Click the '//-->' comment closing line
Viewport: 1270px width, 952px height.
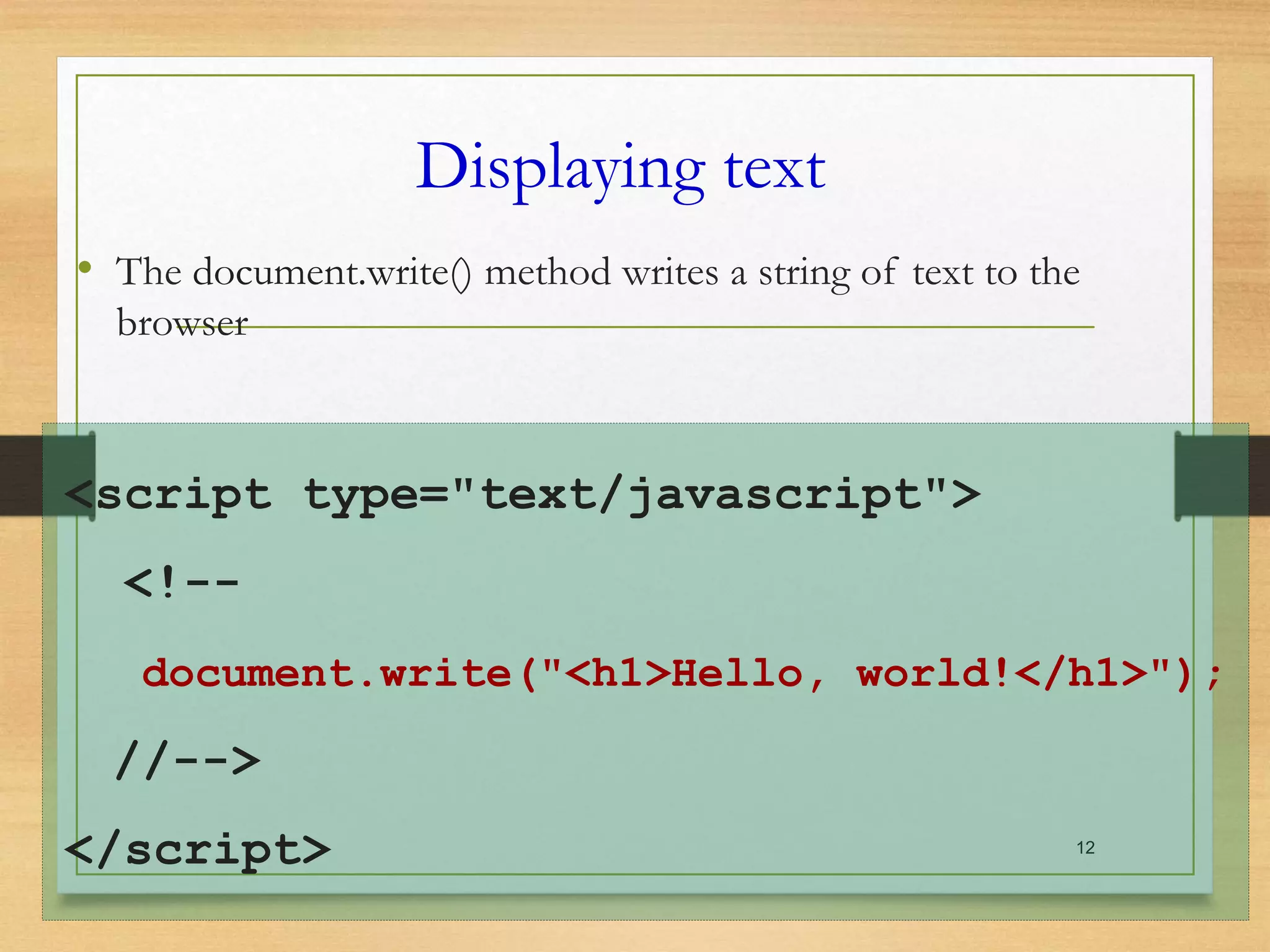coord(188,761)
